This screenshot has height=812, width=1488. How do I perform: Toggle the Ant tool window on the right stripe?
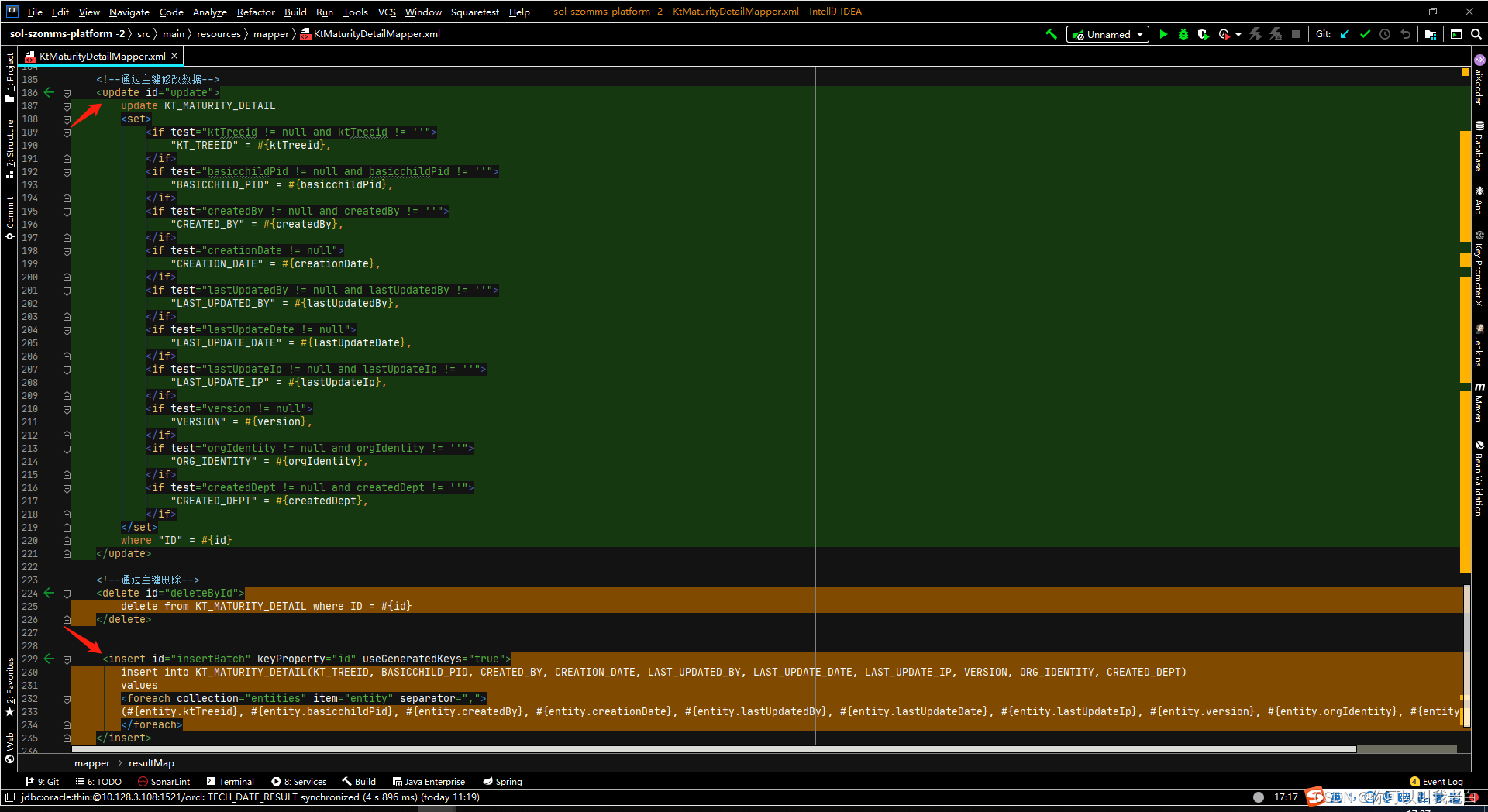(x=1479, y=199)
